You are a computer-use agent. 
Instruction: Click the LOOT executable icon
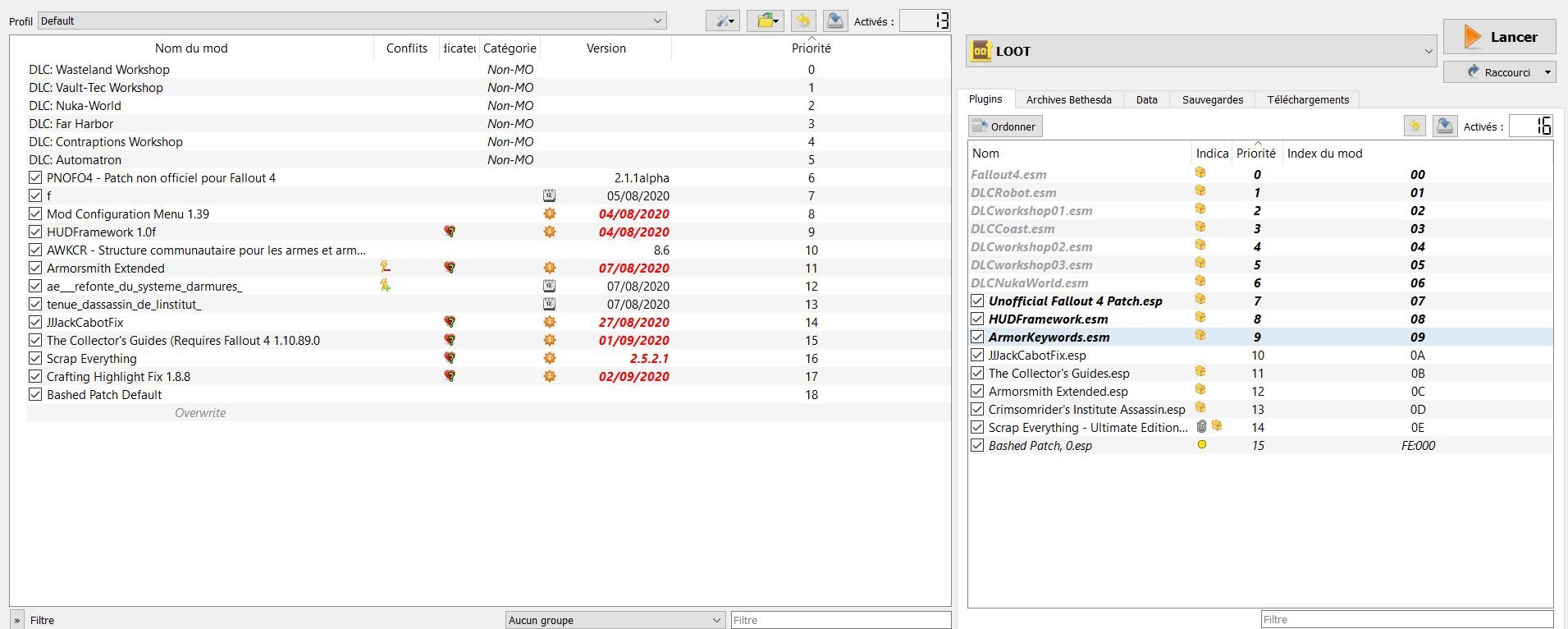[981, 51]
